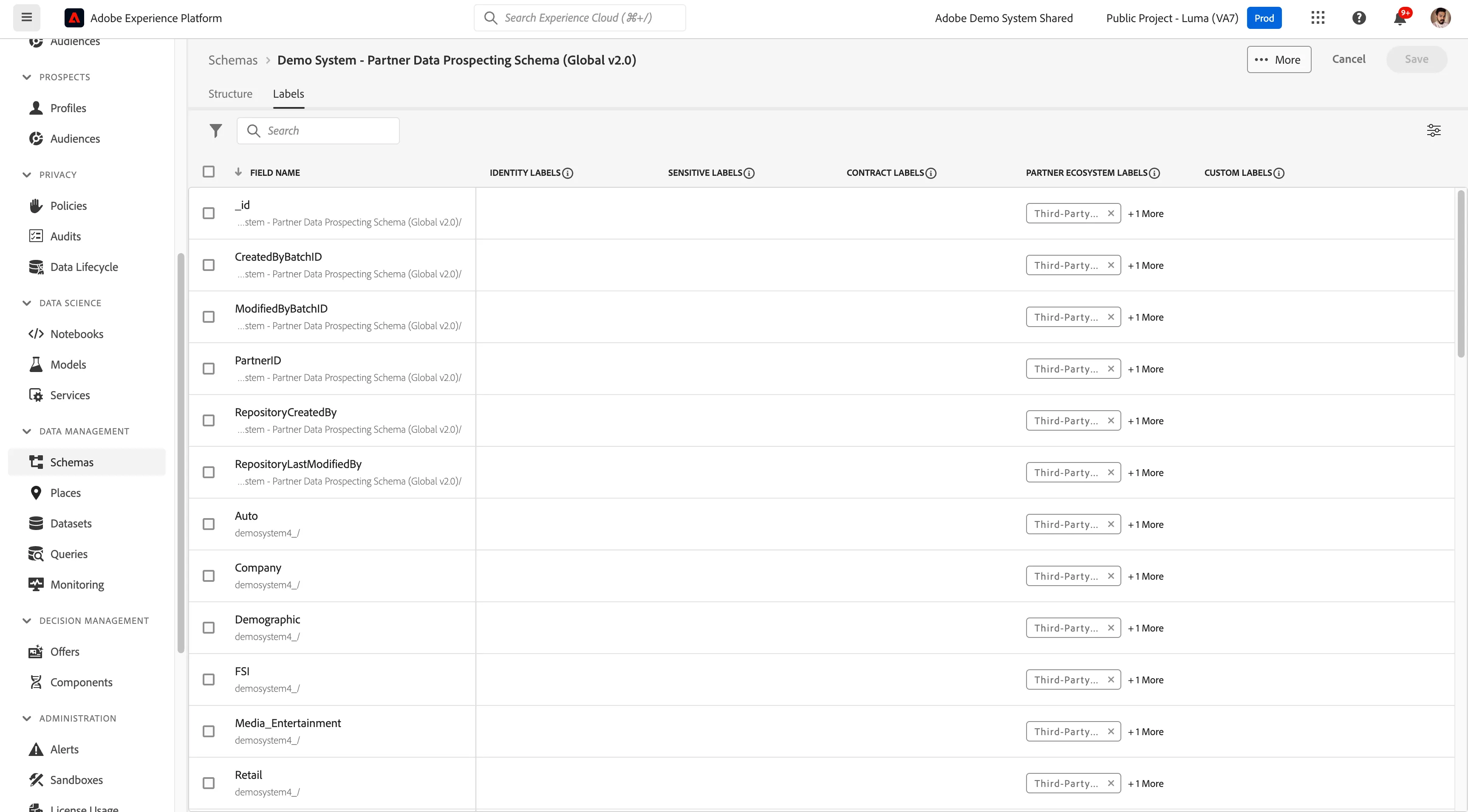This screenshot has height=812, width=1468.
Task: Click the filter funnel icon
Action: coord(215,130)
